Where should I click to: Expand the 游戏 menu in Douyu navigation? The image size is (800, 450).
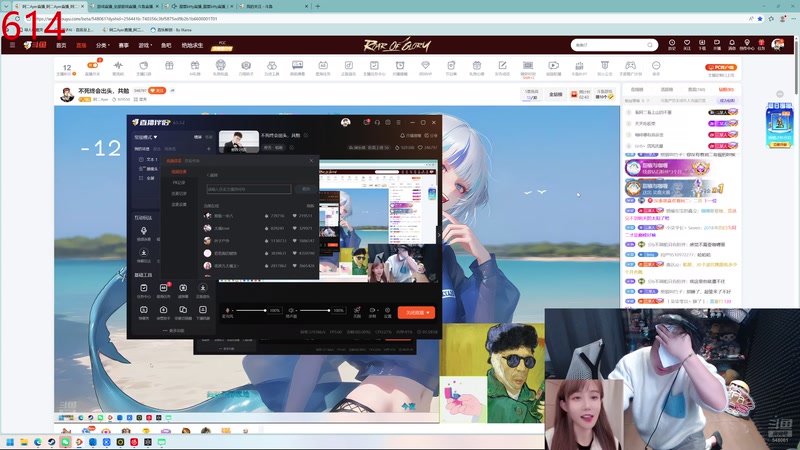coord(145,45)
